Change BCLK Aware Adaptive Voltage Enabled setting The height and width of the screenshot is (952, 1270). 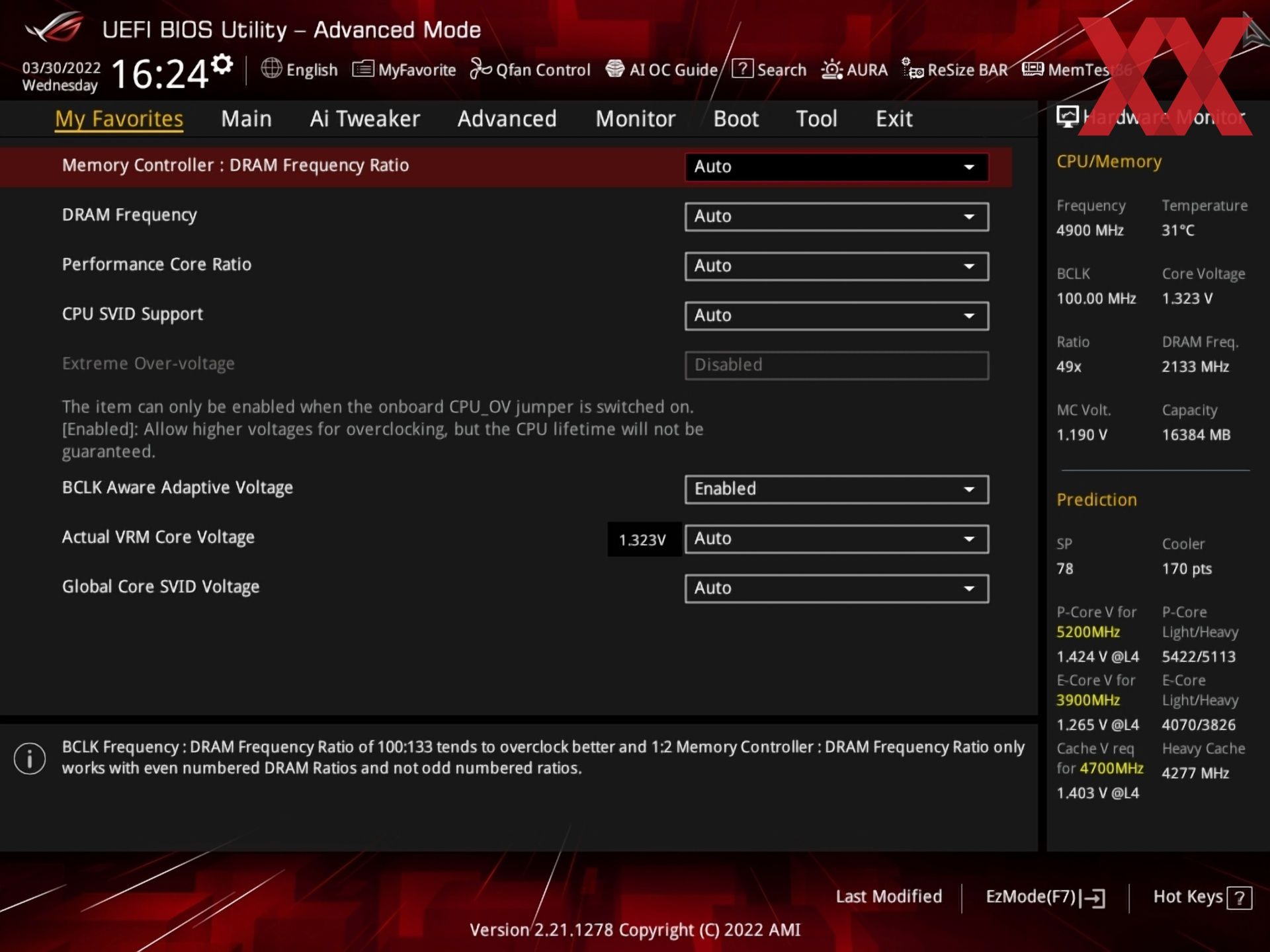click(x=836, y=489)
